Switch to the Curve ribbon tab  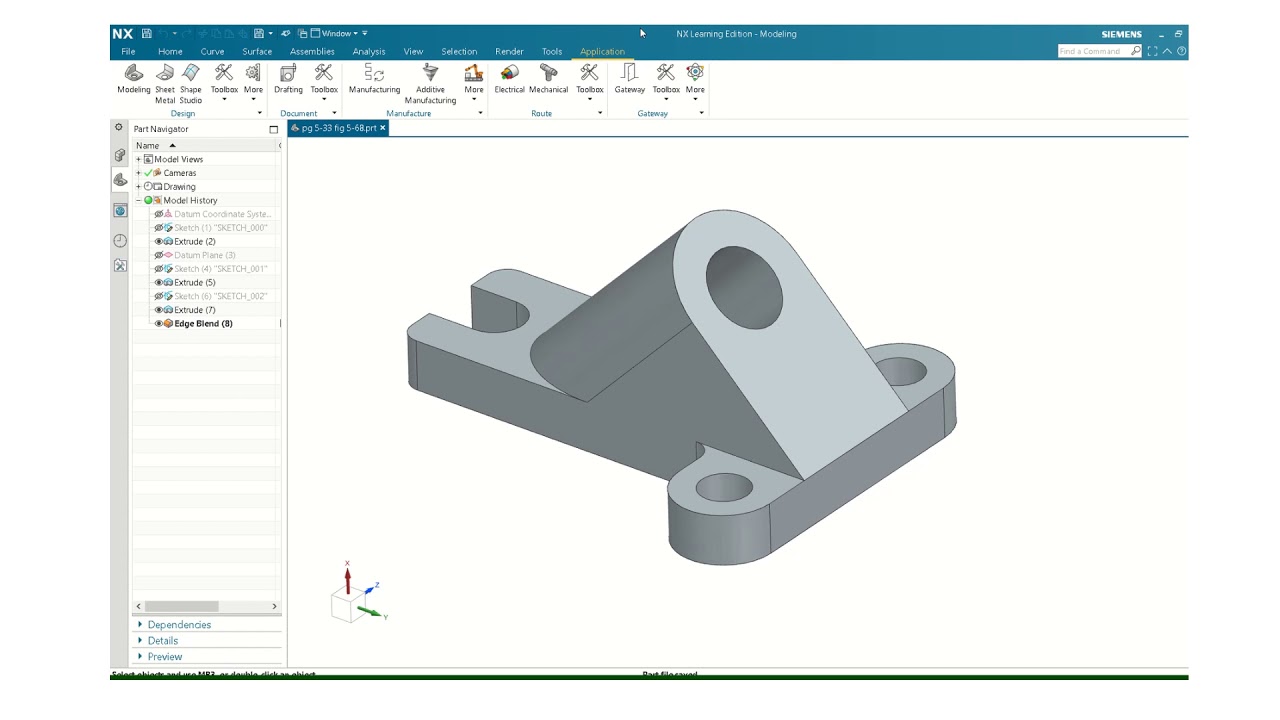tap(212, 51)
